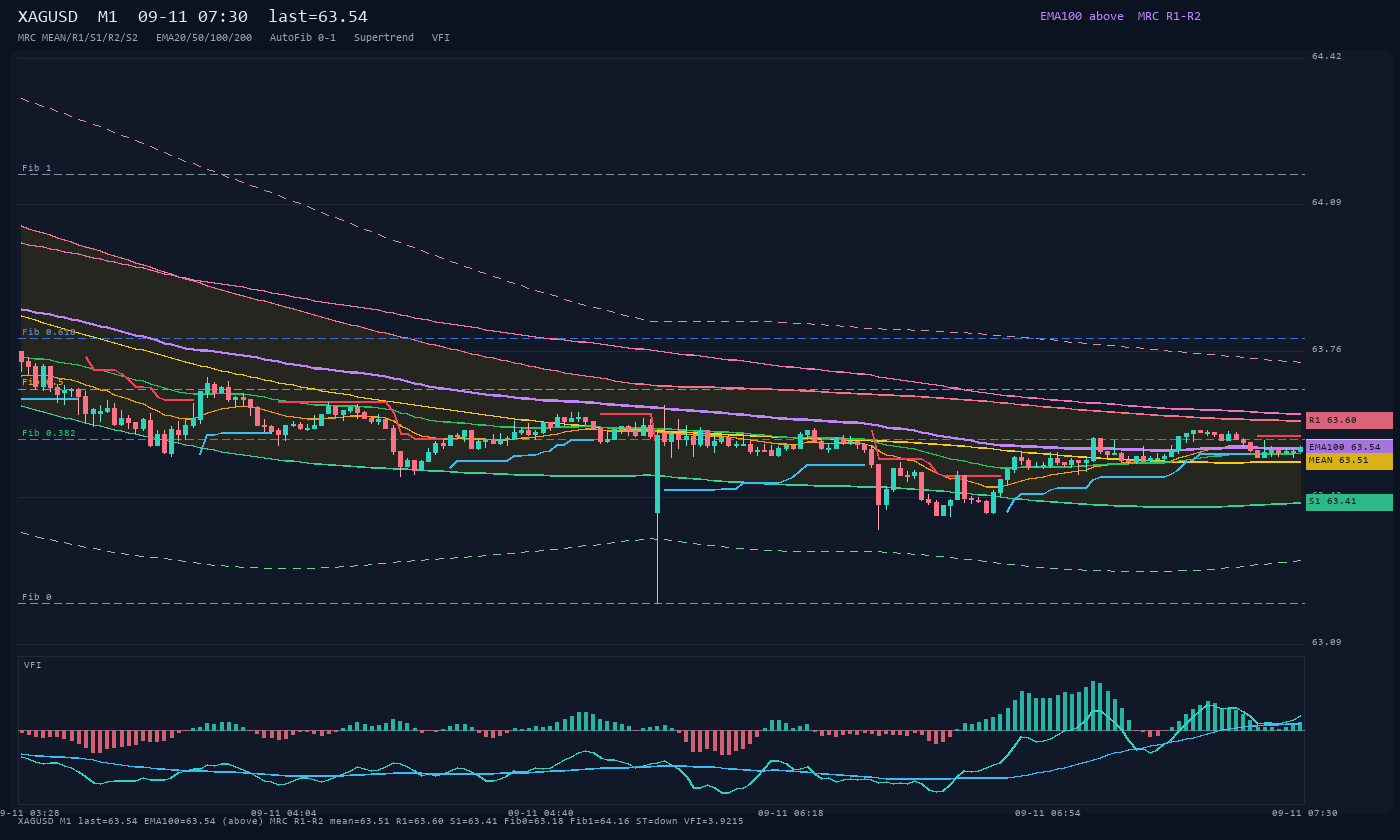1400x840 pixels.
Task: Click the Fib 0.382 level label
Action: click(x=49, y=433)
